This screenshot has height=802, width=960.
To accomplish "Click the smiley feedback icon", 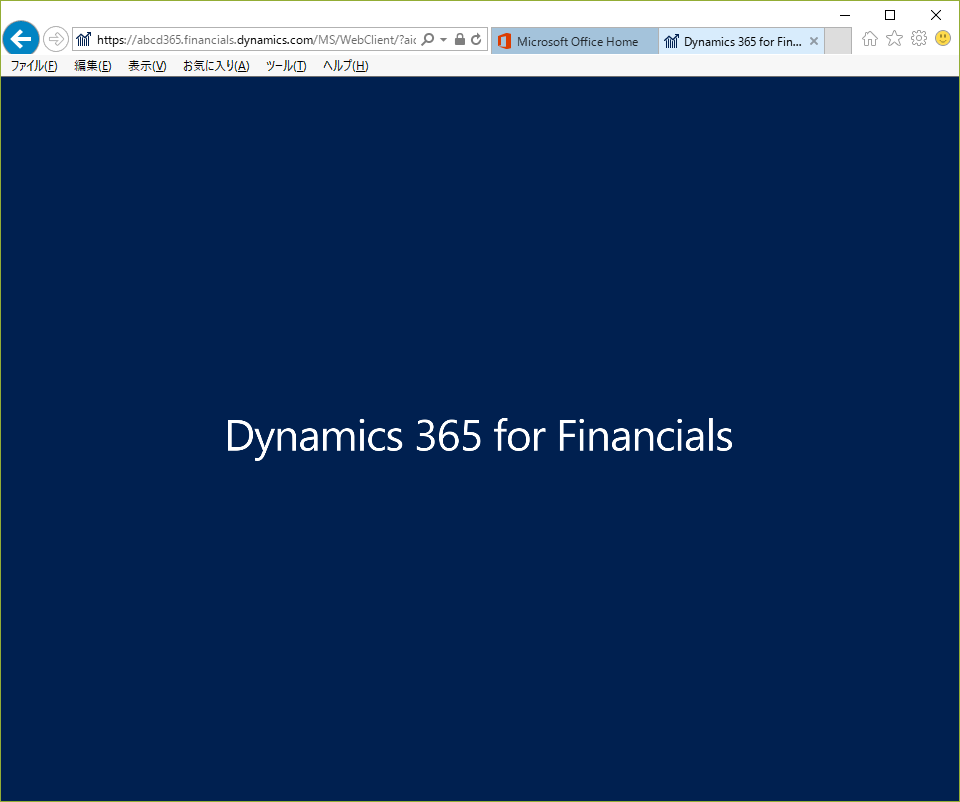I will point(943,39).
